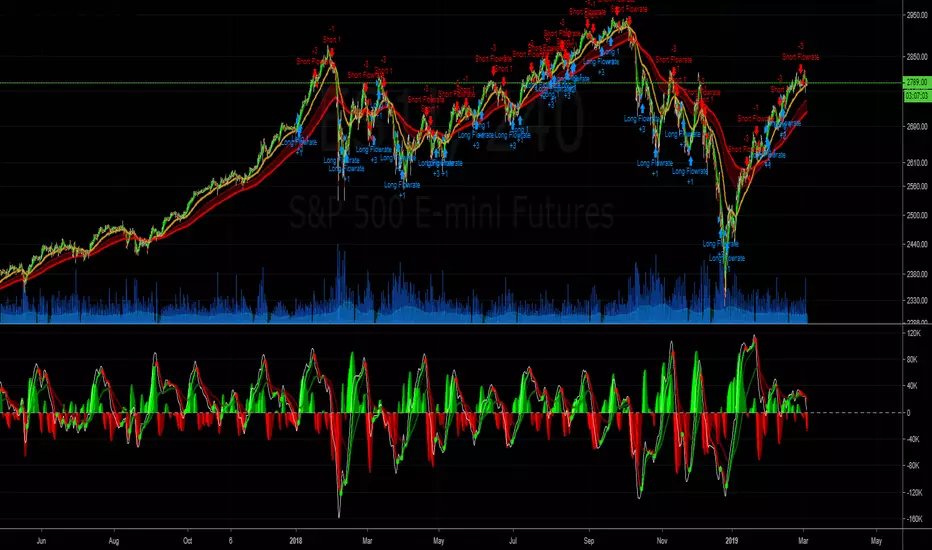Click the -120K indicator scale label
Viewport: 932px width, 550px height.
(914, 492)
